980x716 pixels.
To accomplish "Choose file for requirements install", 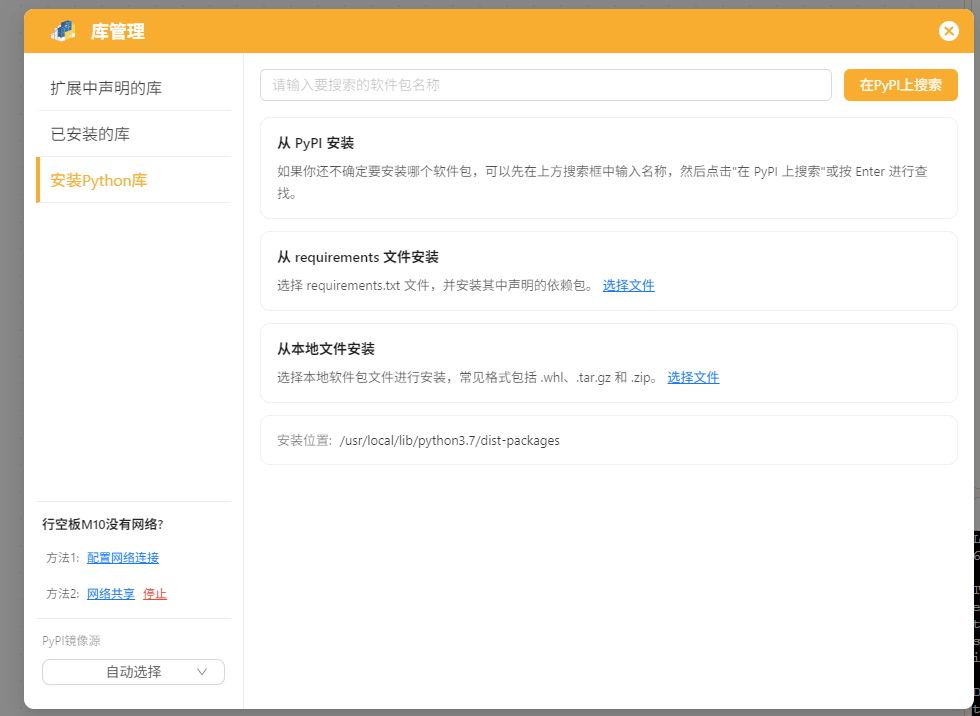I will pos(628,286).
